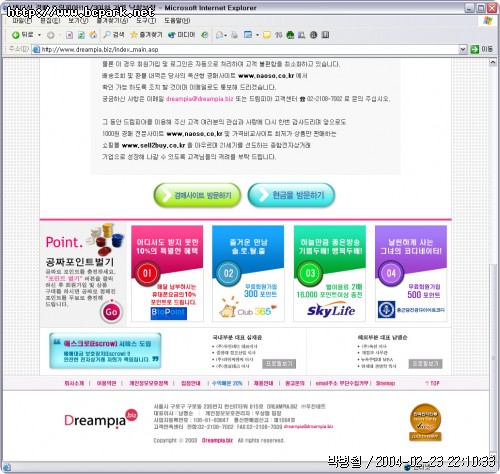Click the blue 02 Club 365 banner
The image size is (500, 474).
[248, 273]
